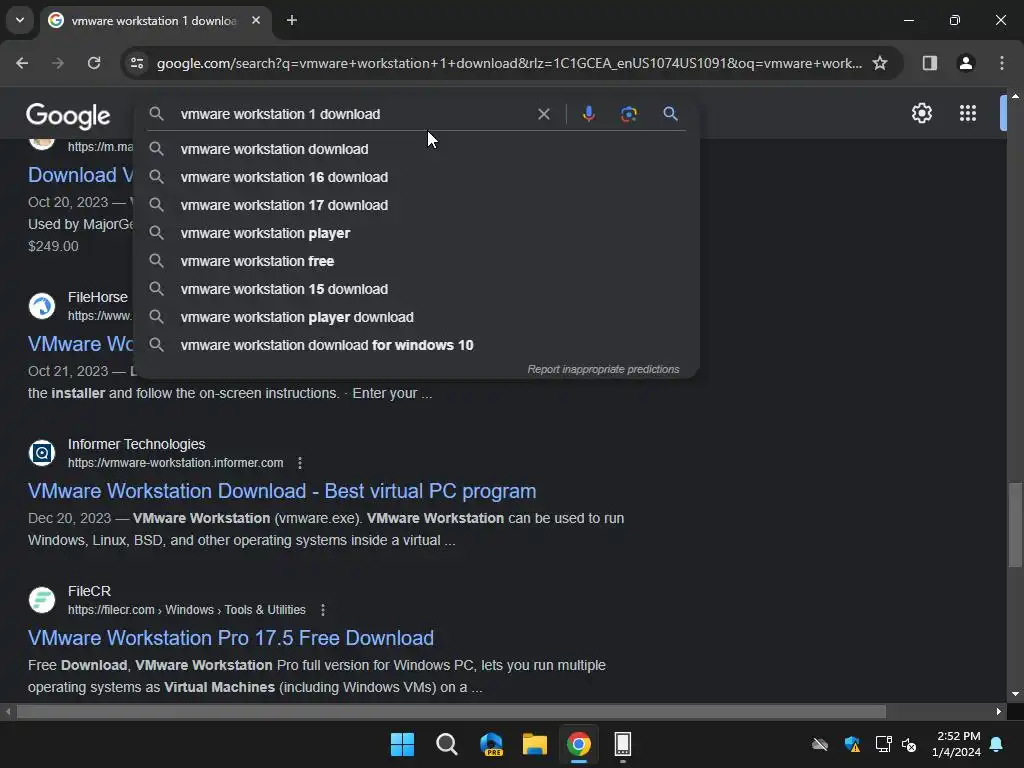
Task: Click the horizontal scrollbar thumb
Action: [x=451, y=711]
